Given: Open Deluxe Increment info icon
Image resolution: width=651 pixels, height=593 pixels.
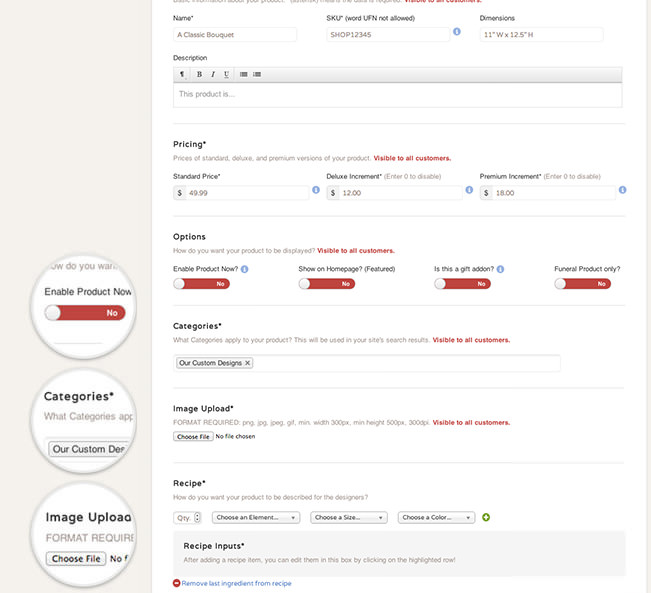Looking at the screenshot, I should coord(469,190).
